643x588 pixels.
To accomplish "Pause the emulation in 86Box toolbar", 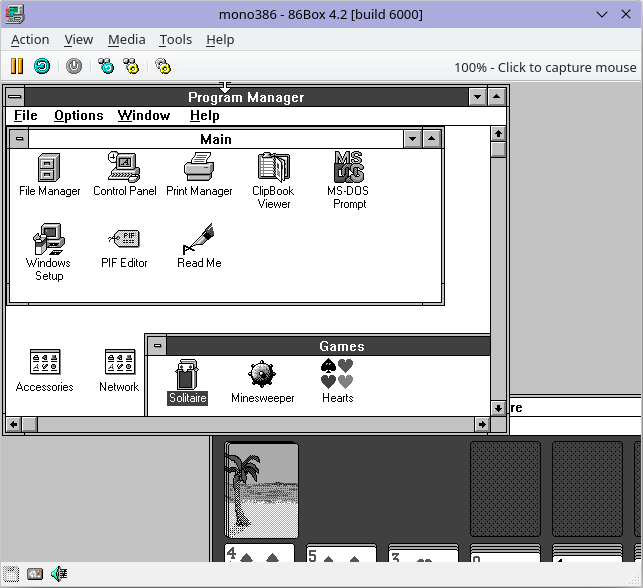I will [x=17, y=66].
